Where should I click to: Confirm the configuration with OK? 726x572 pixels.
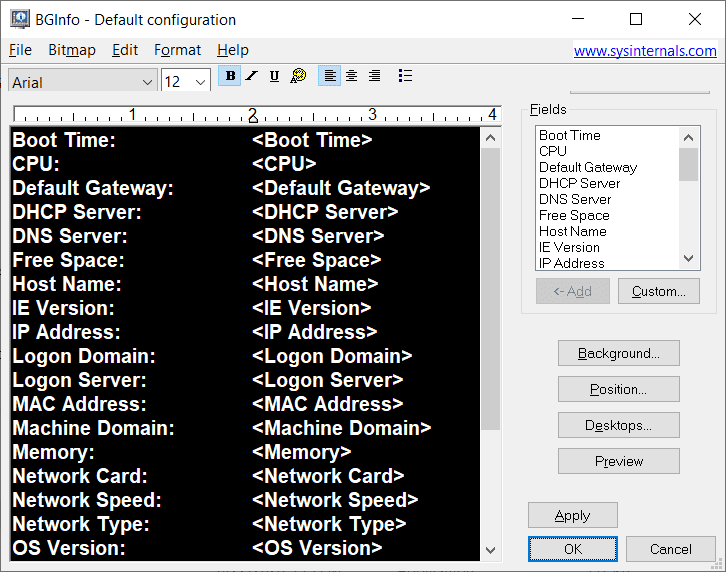(x=573, y=549)
